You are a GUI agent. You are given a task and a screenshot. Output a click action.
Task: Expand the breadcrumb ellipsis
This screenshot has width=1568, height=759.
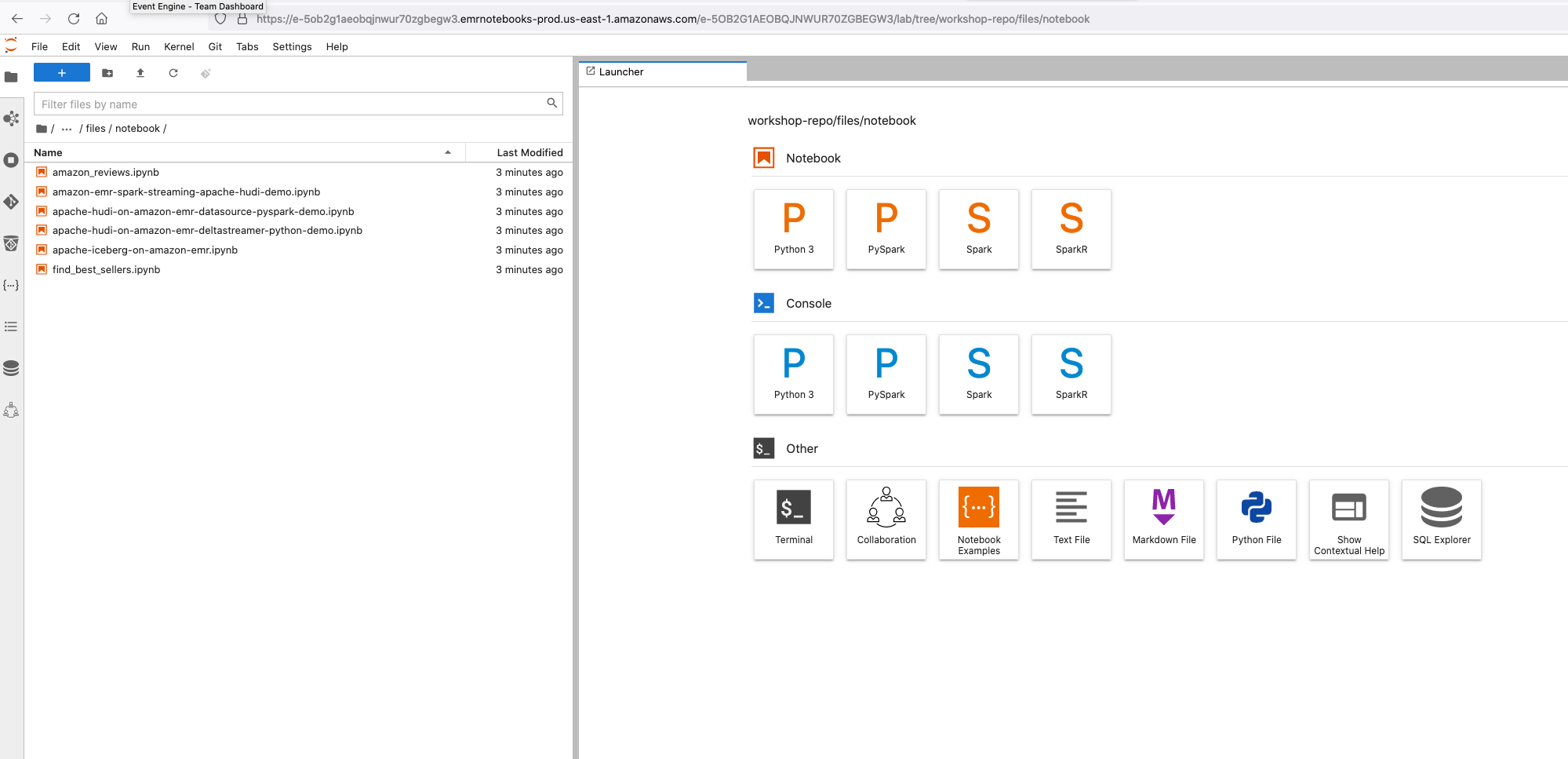pyautogui.click(x=67, y=129)
